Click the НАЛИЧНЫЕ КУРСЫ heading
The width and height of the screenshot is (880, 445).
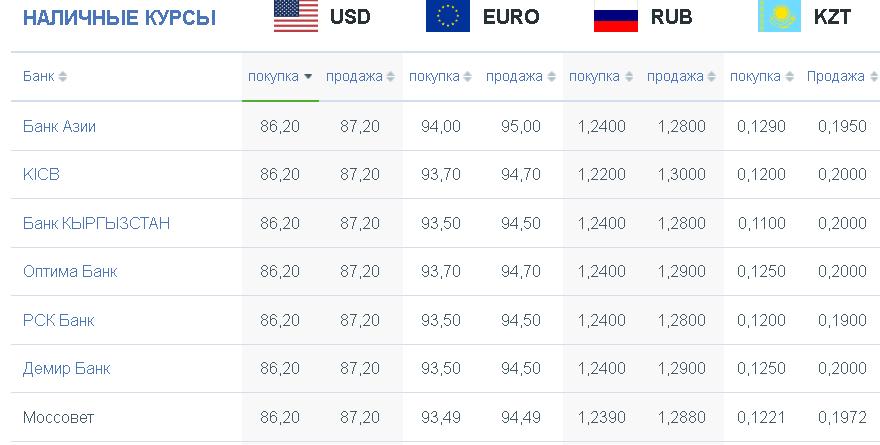(x=120, y=18)
